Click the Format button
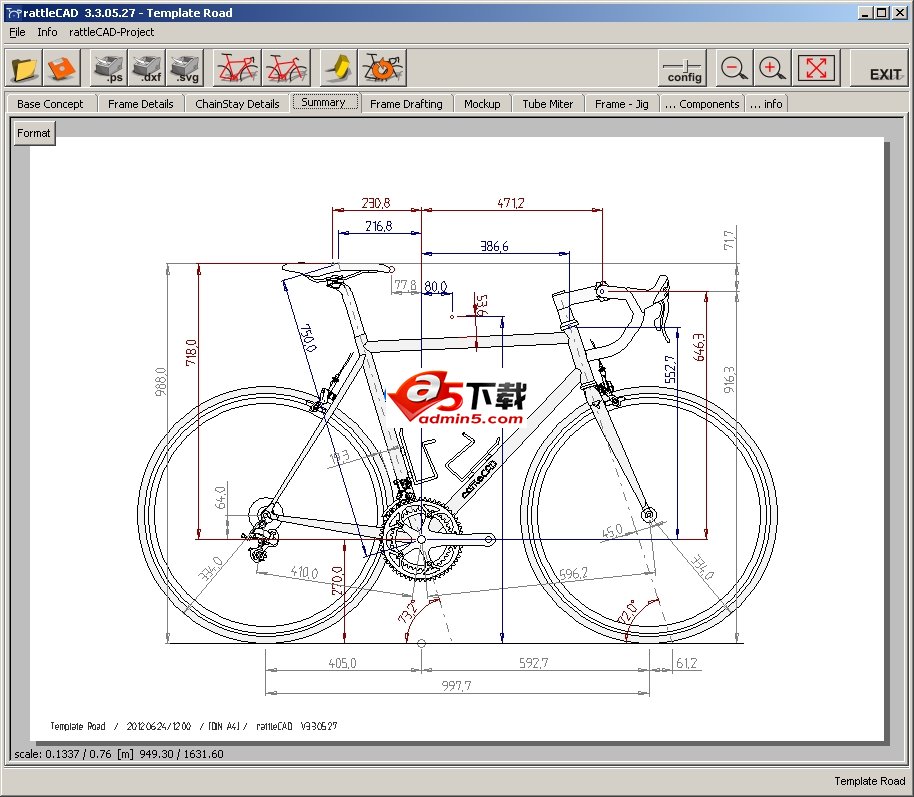Screen dimensions: 914x797 point(34,133)
